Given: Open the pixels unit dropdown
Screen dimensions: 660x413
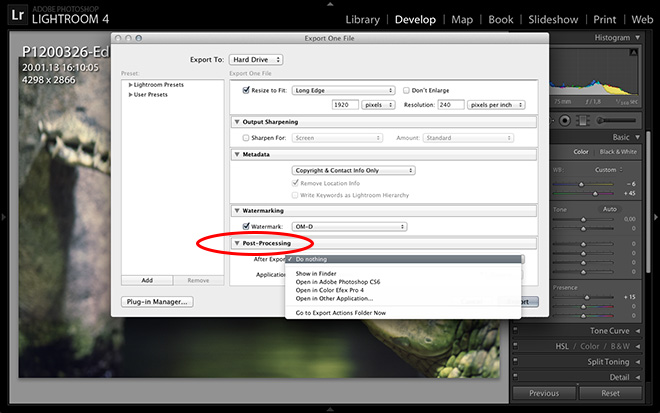Looking at the screenshot, I should coord(378,105).
